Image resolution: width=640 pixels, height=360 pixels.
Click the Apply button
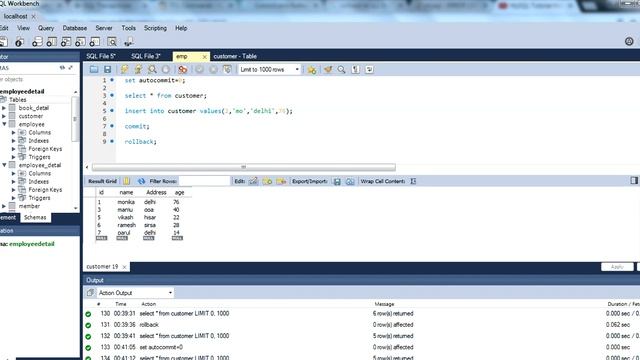tap(617, 267)
